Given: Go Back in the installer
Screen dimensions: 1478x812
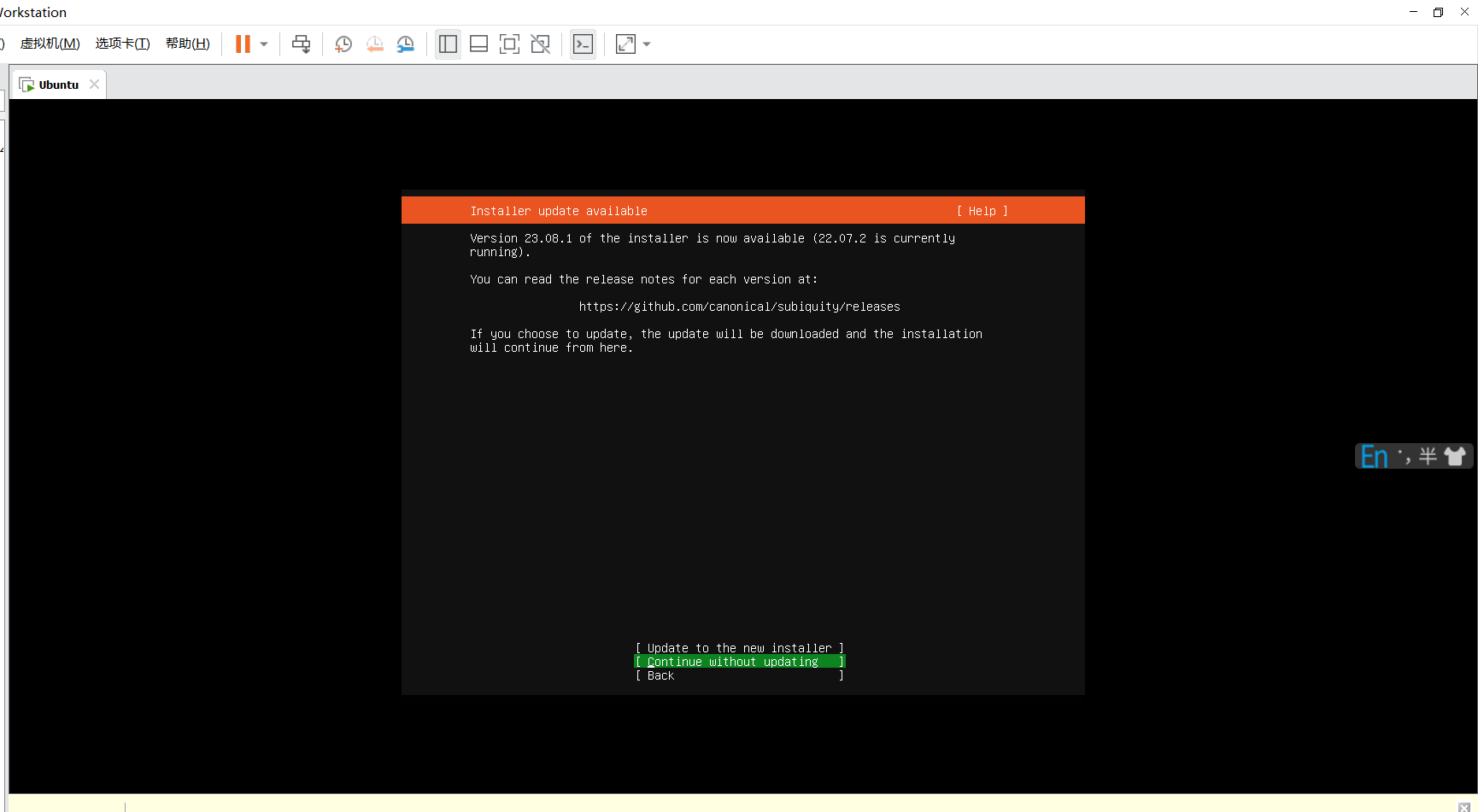Looking at the screenshot, I should pyautogui.click(x=740, y=675).
